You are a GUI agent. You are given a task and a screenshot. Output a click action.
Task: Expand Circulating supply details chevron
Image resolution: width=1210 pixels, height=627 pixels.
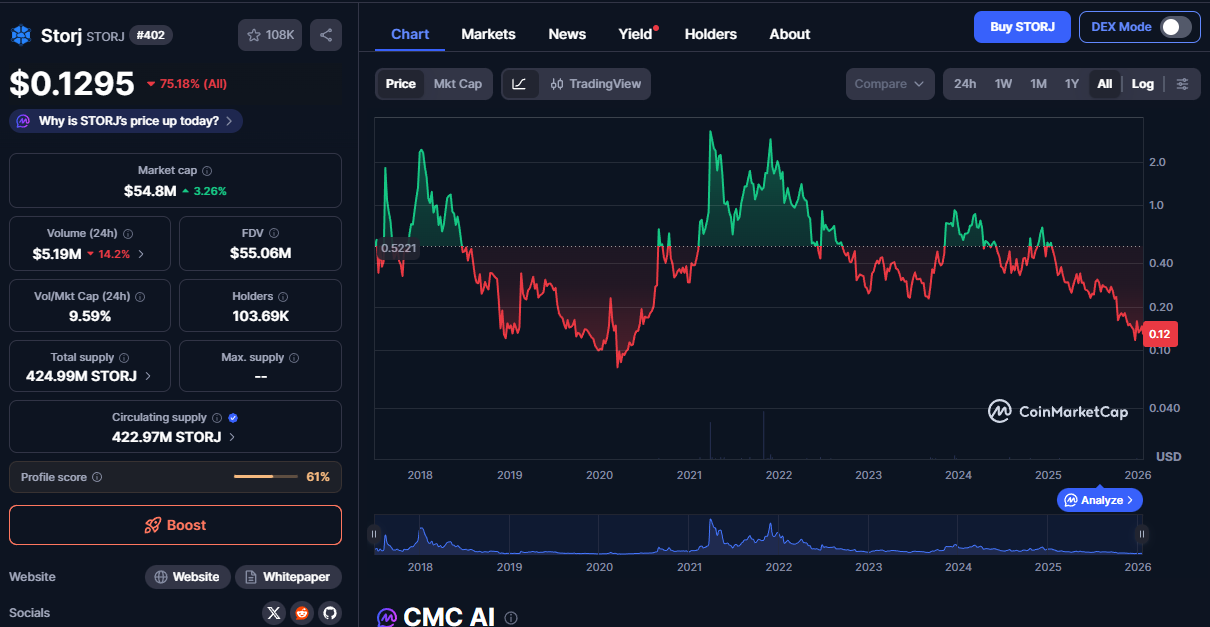coord(233,437)
